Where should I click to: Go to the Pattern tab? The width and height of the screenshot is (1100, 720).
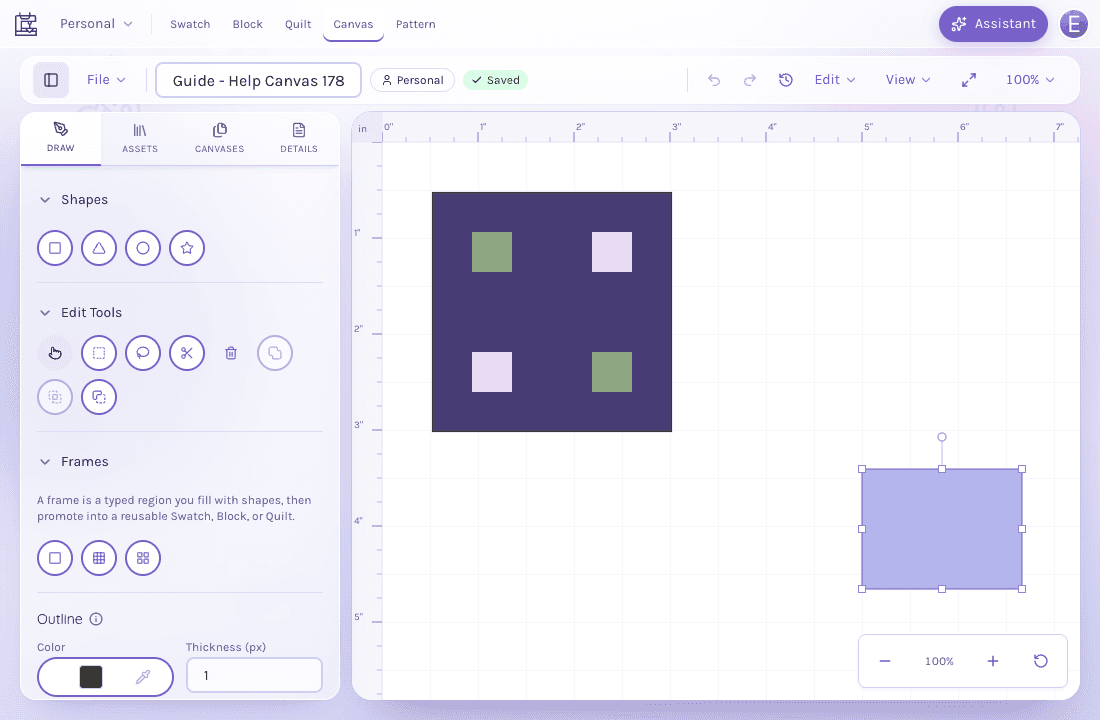click(x=415, y=24)
